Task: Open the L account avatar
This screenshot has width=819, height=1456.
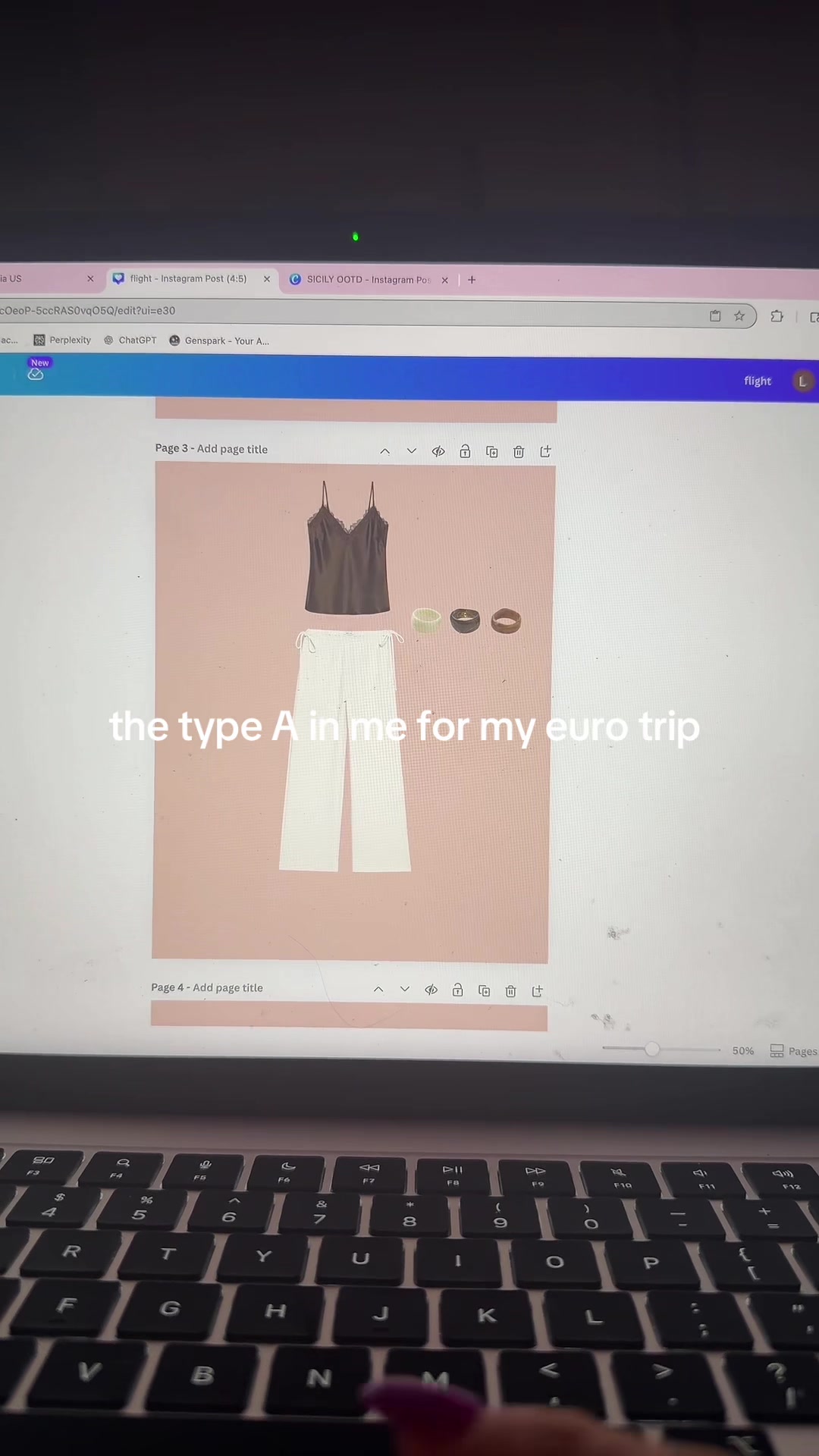Action: coord(802,381)
